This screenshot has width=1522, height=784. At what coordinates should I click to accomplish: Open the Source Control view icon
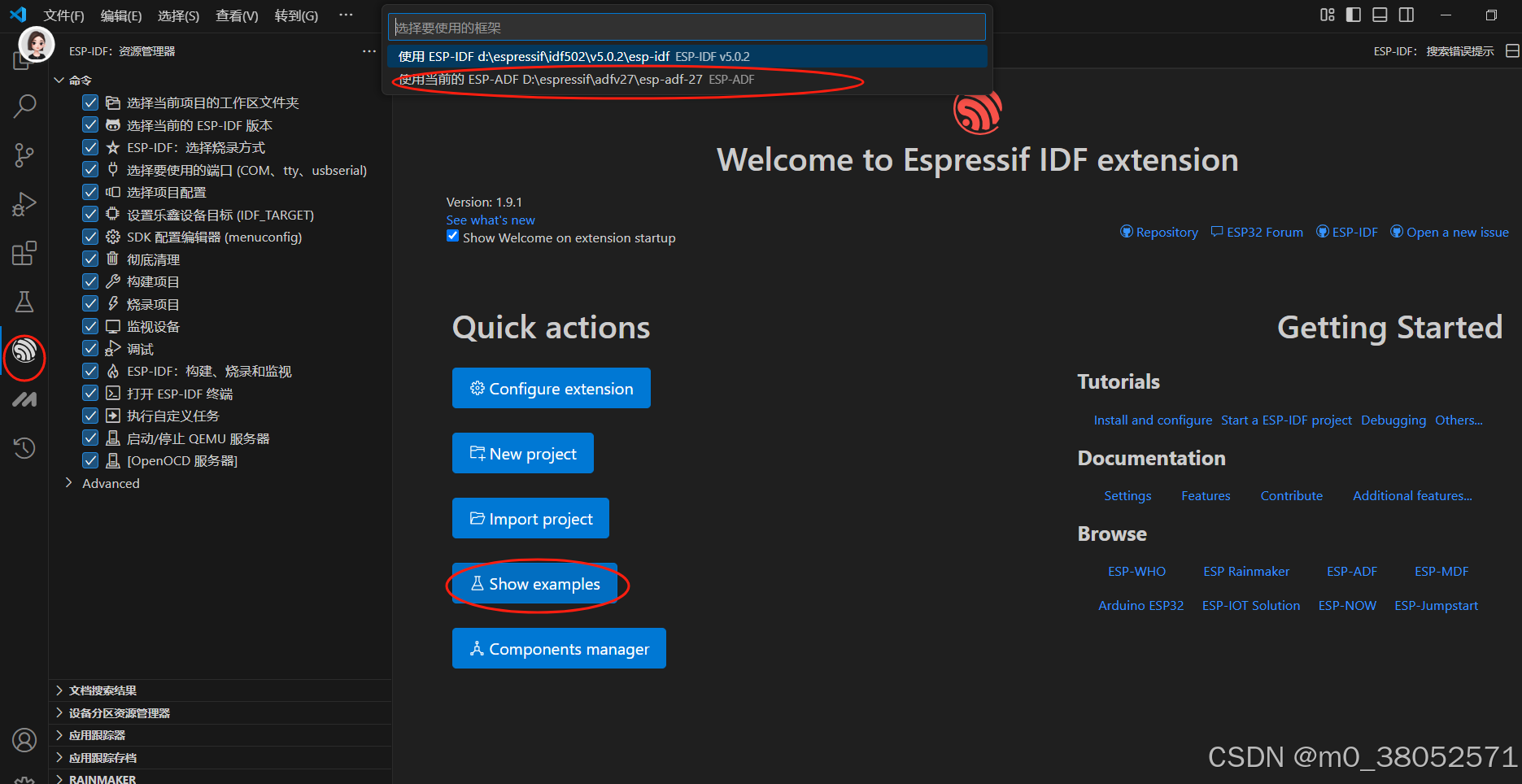tap(24, 155)
